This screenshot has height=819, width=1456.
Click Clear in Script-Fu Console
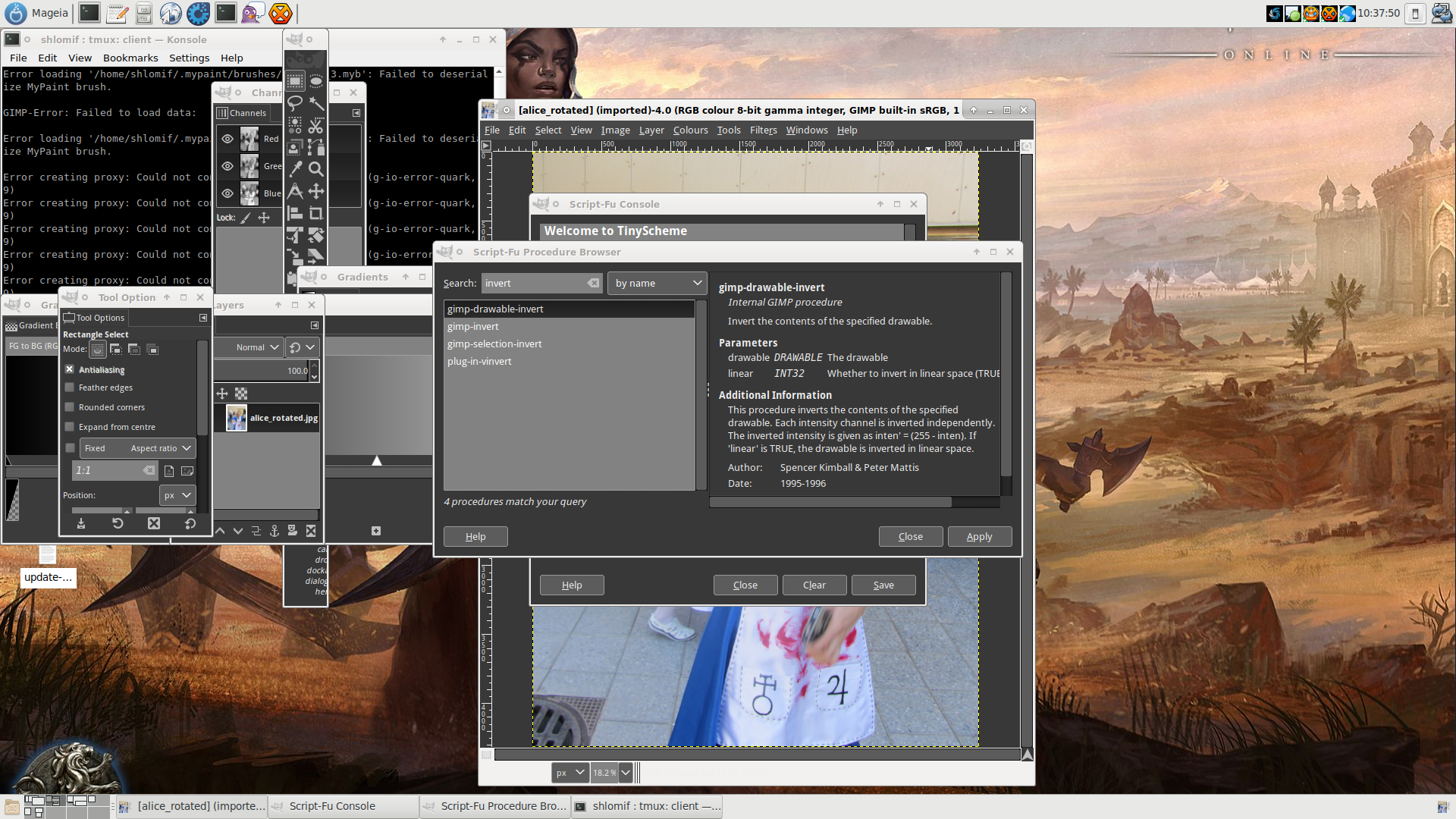[814, 585]
